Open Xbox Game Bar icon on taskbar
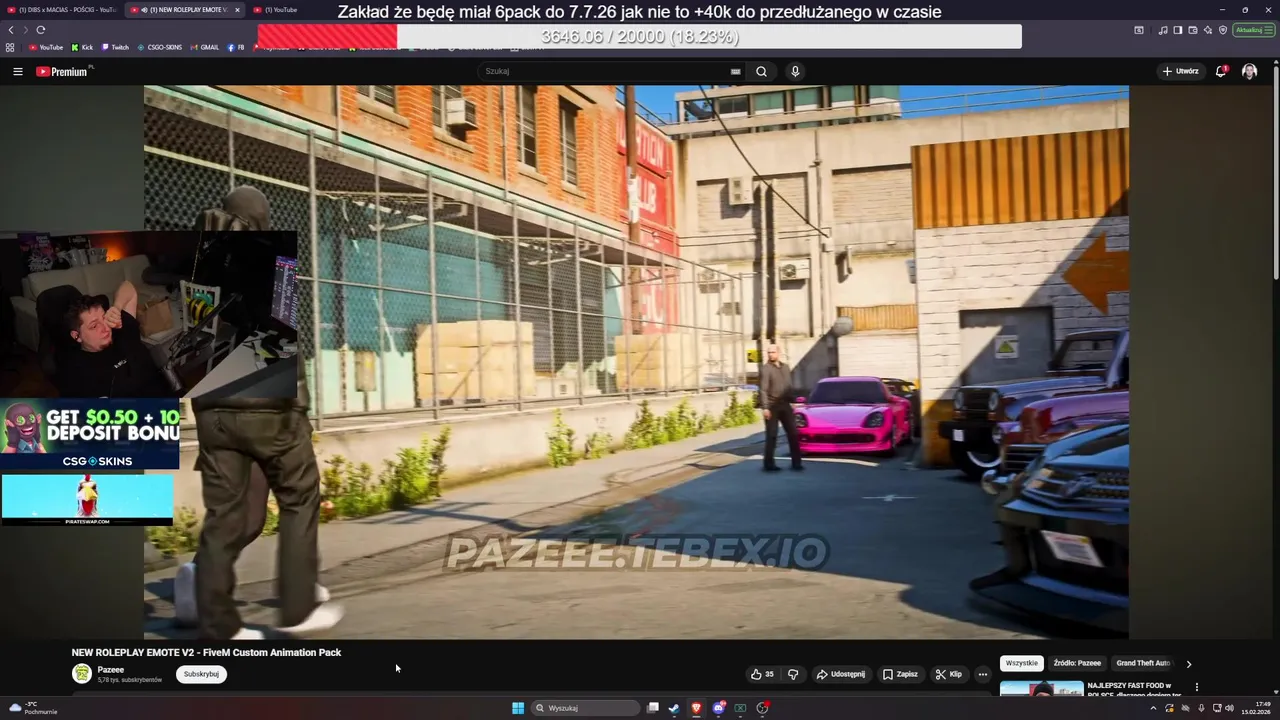 tap(740, 708)
